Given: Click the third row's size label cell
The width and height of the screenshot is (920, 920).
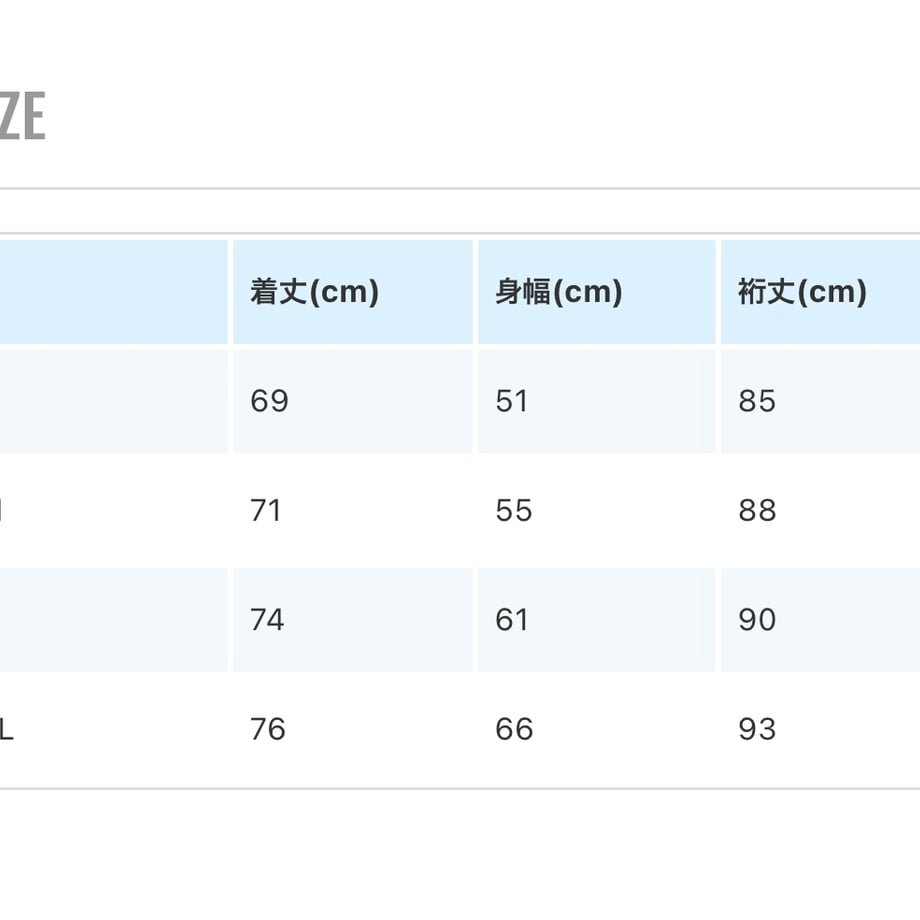Looking at the screenshot, I should pos(113,620).
